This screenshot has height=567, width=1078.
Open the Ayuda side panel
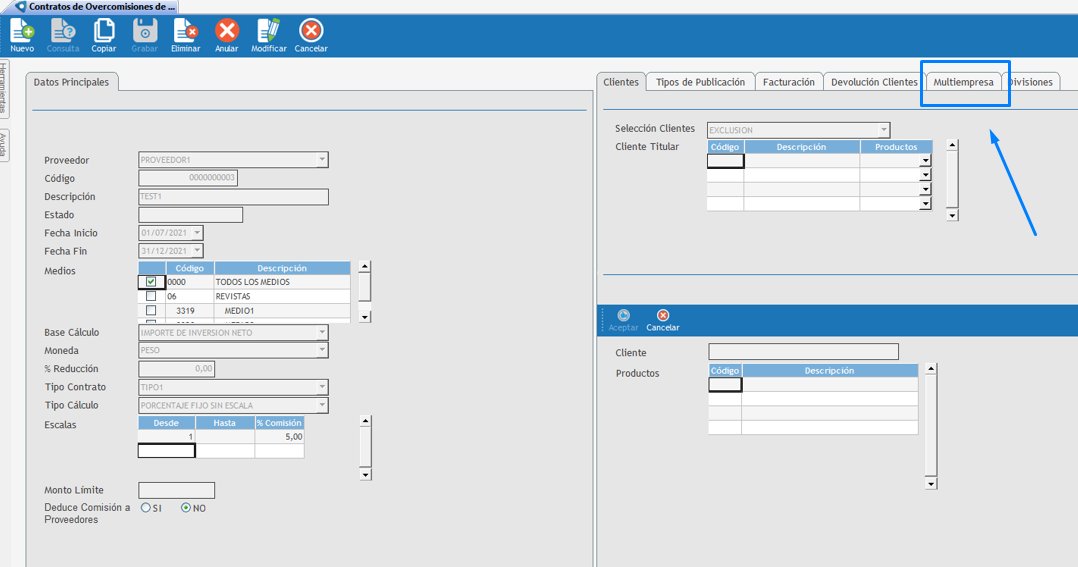point(4,145)
